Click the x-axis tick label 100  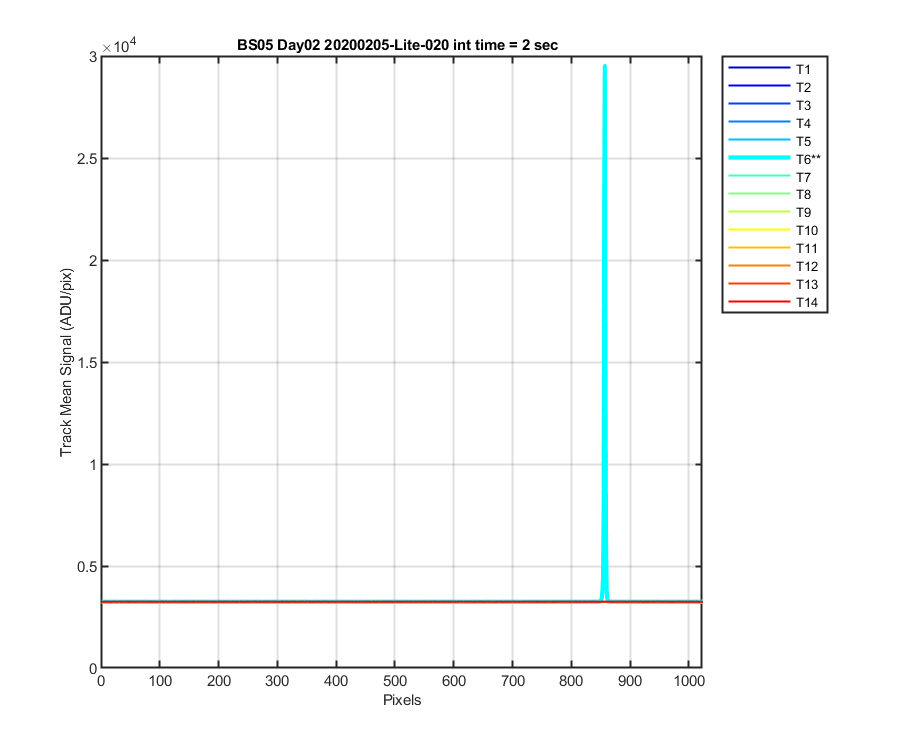[x=160, y=681]
